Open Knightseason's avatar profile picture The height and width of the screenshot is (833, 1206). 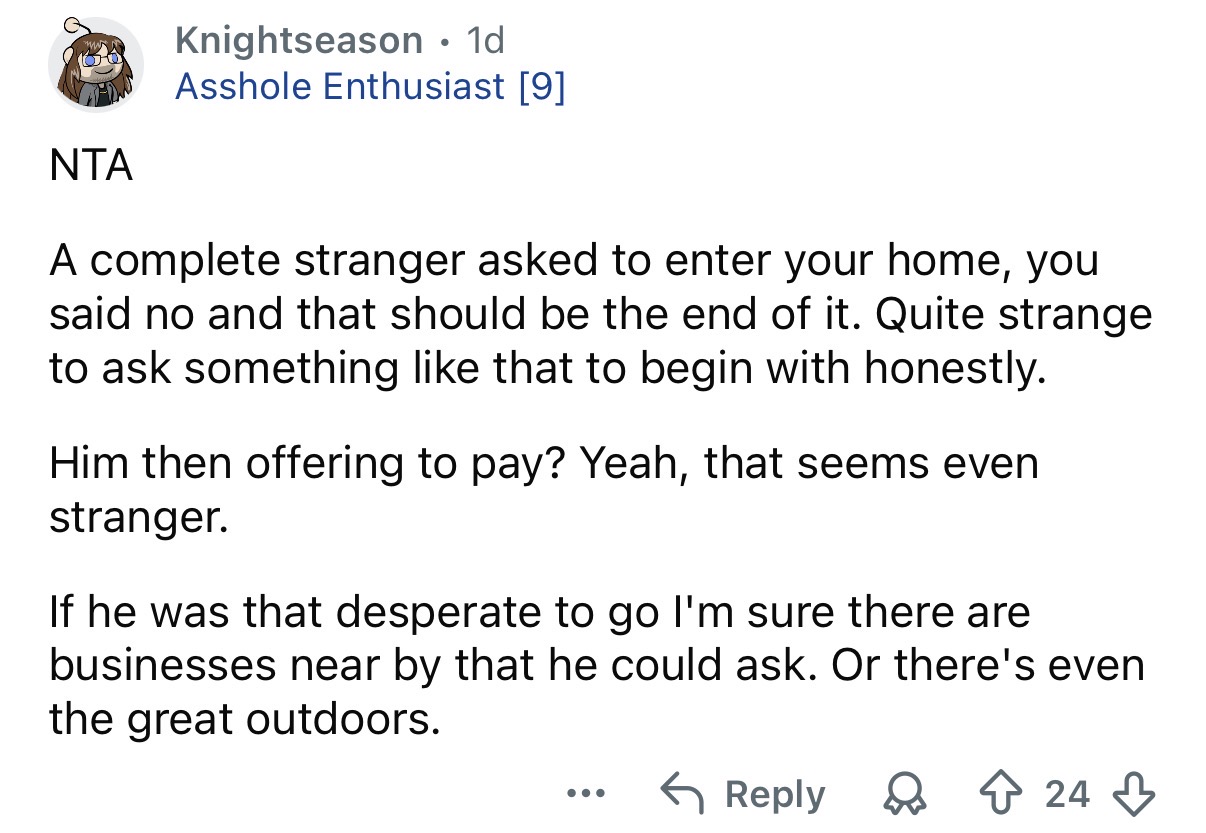97,64
